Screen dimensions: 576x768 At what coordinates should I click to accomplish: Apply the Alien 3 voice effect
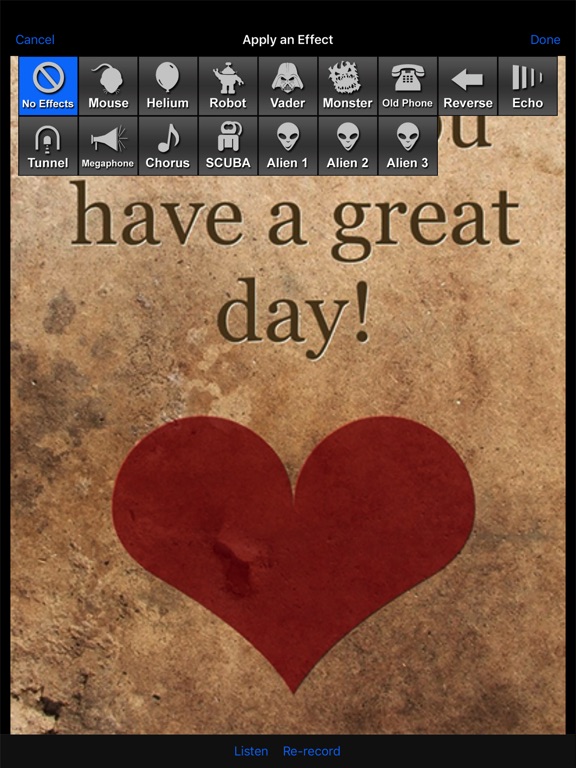tap(408, 146)
